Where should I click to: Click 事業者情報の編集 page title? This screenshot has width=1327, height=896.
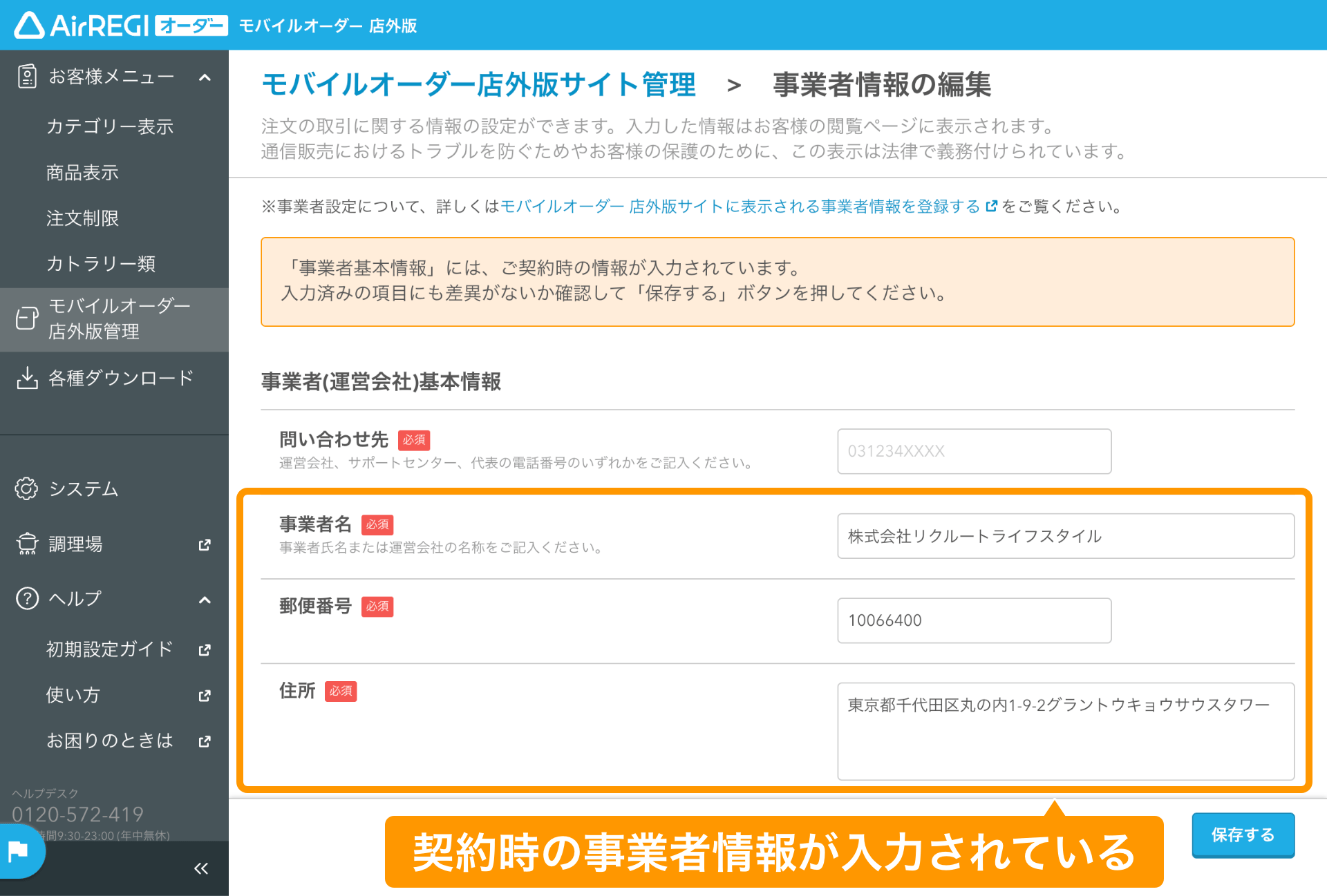coord(882,85)
